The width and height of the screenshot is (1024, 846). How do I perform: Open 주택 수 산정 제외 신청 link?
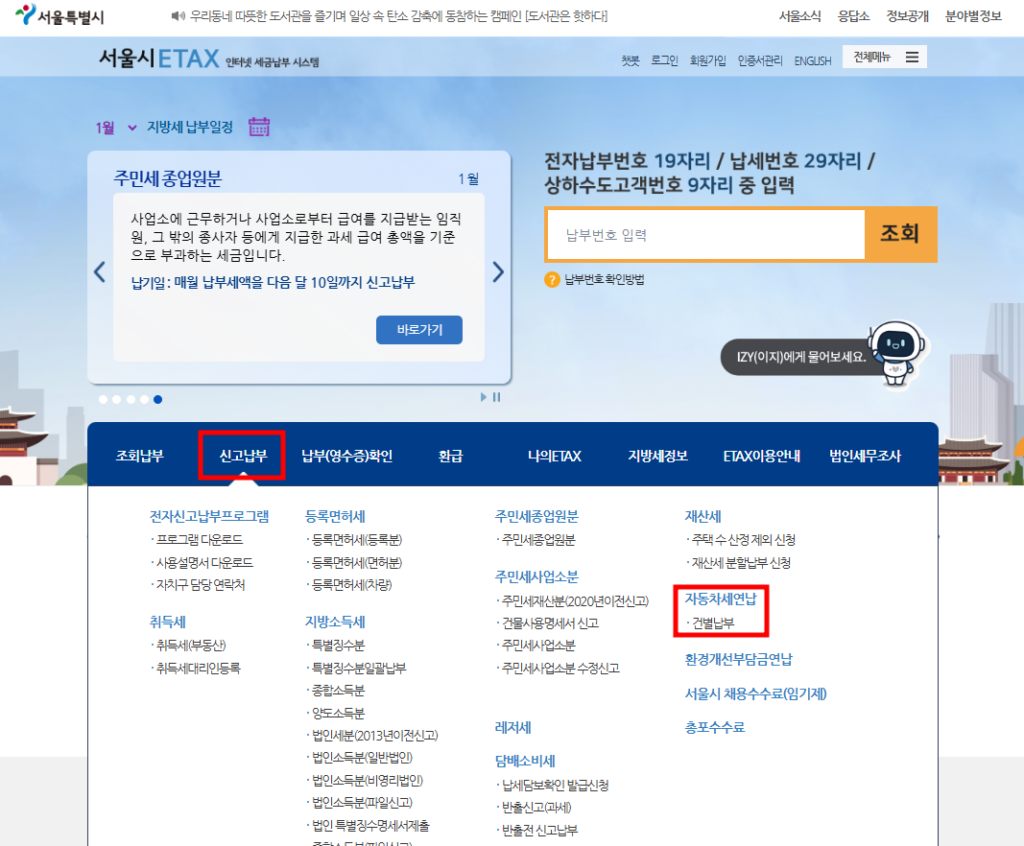click(743, 540)
